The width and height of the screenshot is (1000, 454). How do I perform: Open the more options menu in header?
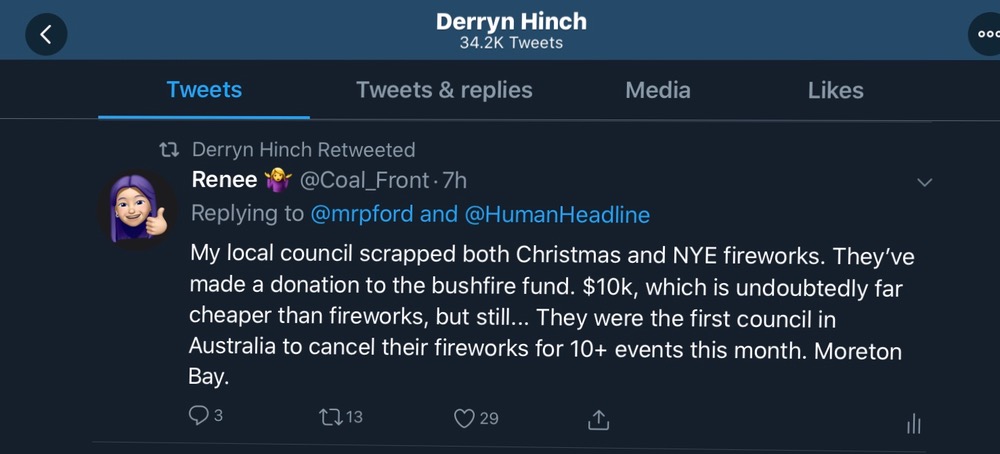[x=986, y=34]
